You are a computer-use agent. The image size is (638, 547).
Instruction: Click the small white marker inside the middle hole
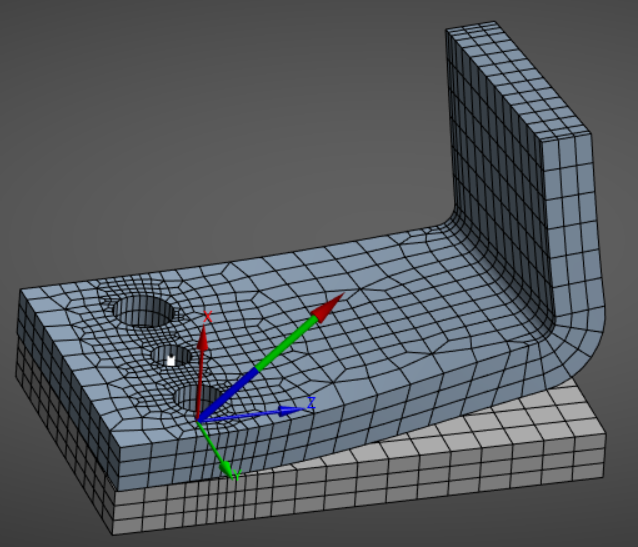(171, 361)
